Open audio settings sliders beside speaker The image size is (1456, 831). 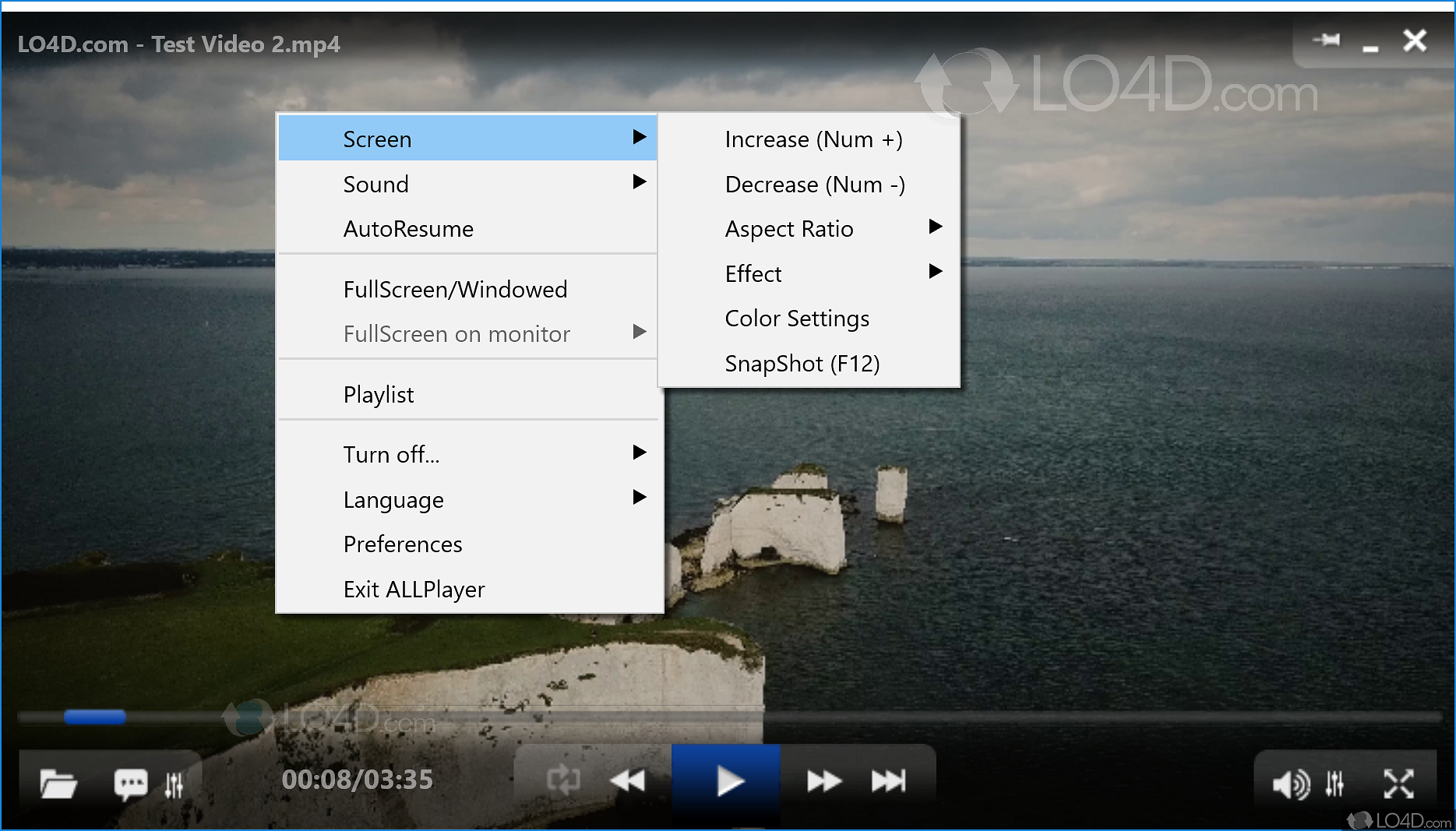1334,783
